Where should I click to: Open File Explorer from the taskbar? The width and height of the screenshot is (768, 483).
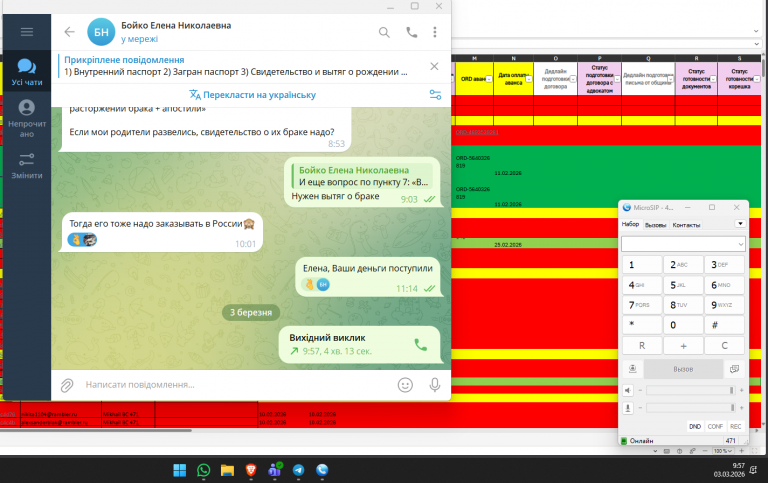click(x=227, y=470)
